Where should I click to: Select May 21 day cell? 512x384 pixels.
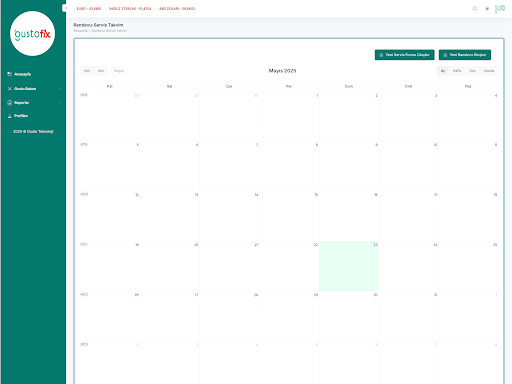click(x=229, y=266)
